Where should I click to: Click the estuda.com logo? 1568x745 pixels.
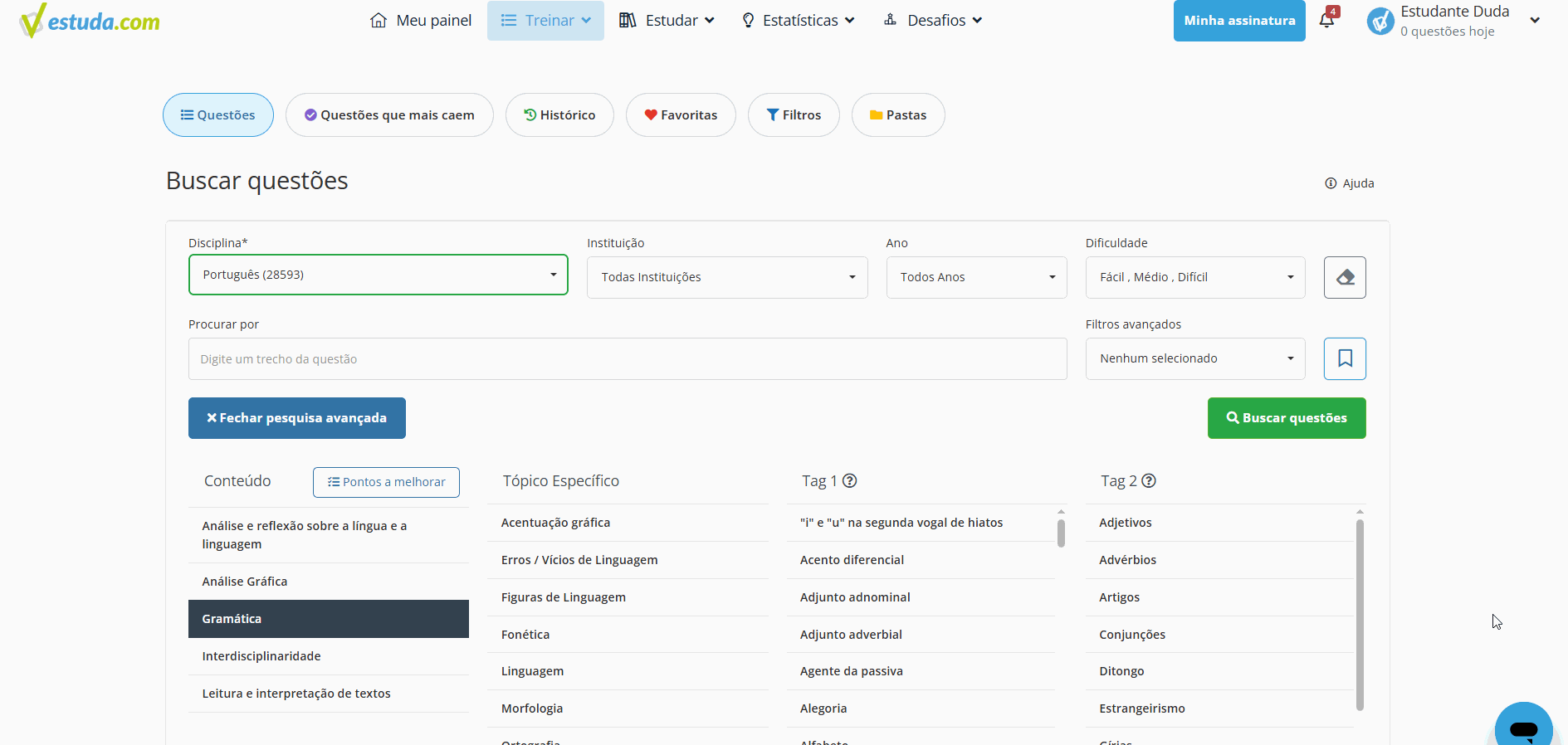click(90, 21)
